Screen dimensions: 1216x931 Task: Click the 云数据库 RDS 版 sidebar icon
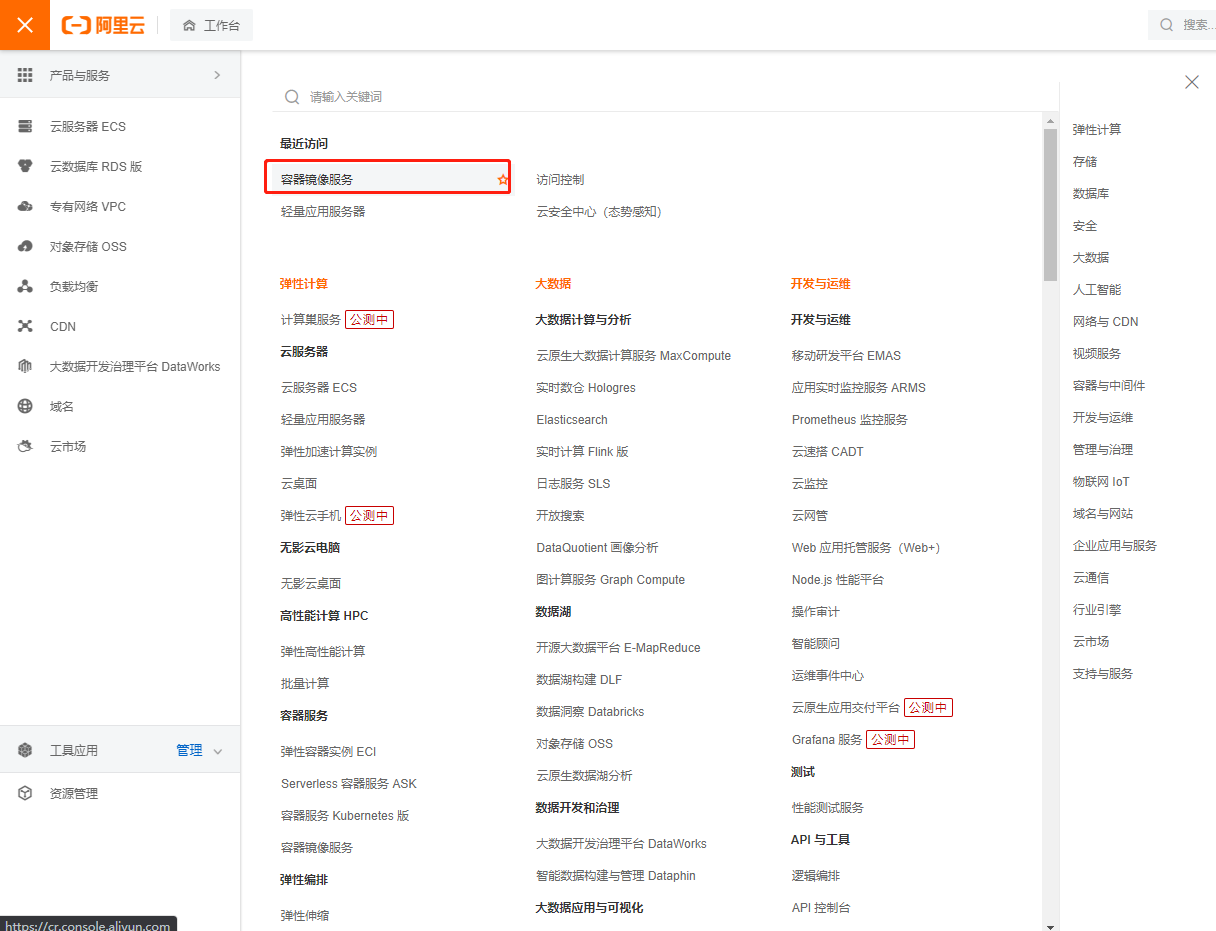coord(26,166)
